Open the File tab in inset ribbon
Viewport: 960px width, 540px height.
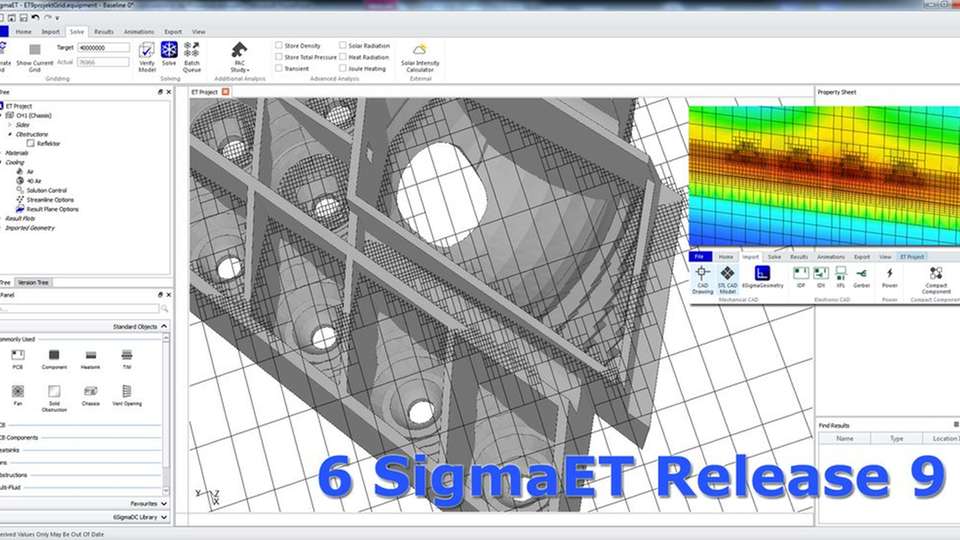click(x=699, y=257)
